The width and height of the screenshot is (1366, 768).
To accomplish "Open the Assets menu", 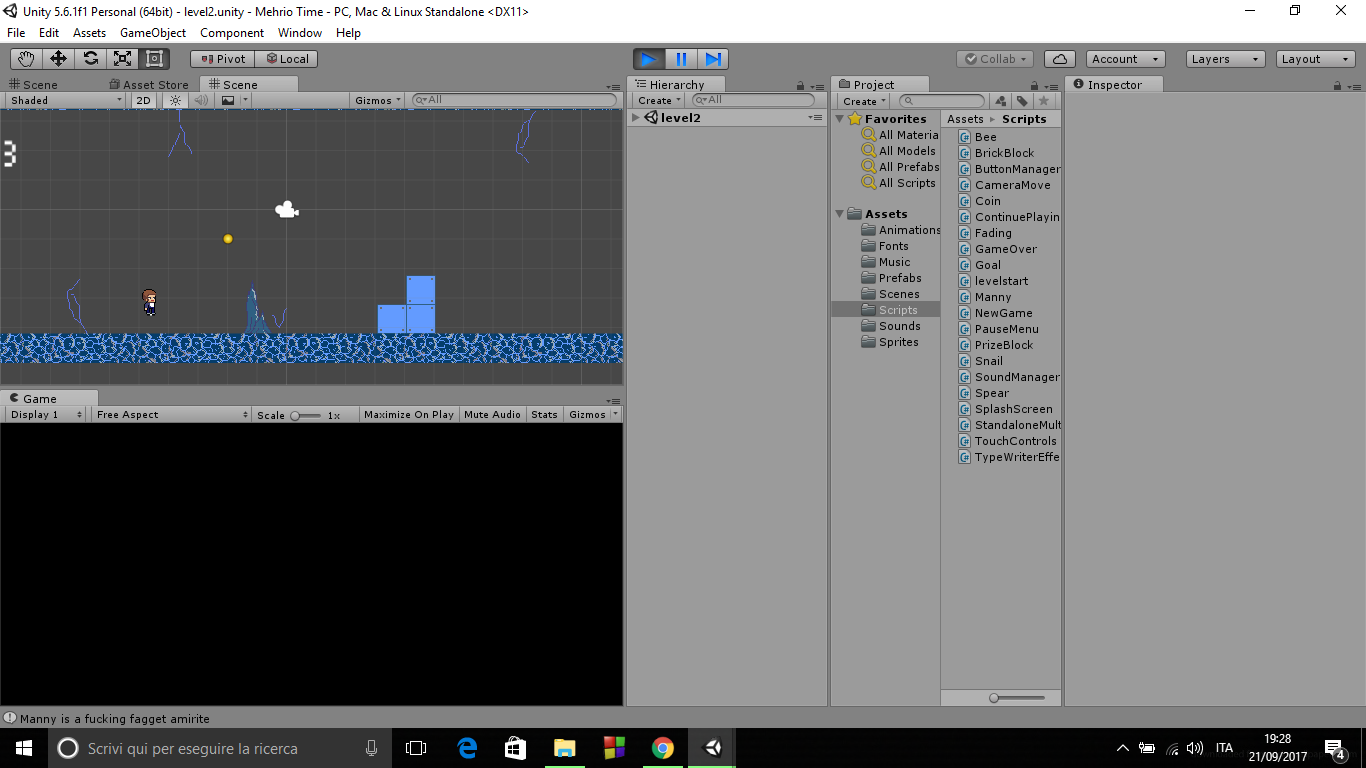I will click(x=89, y=33).
